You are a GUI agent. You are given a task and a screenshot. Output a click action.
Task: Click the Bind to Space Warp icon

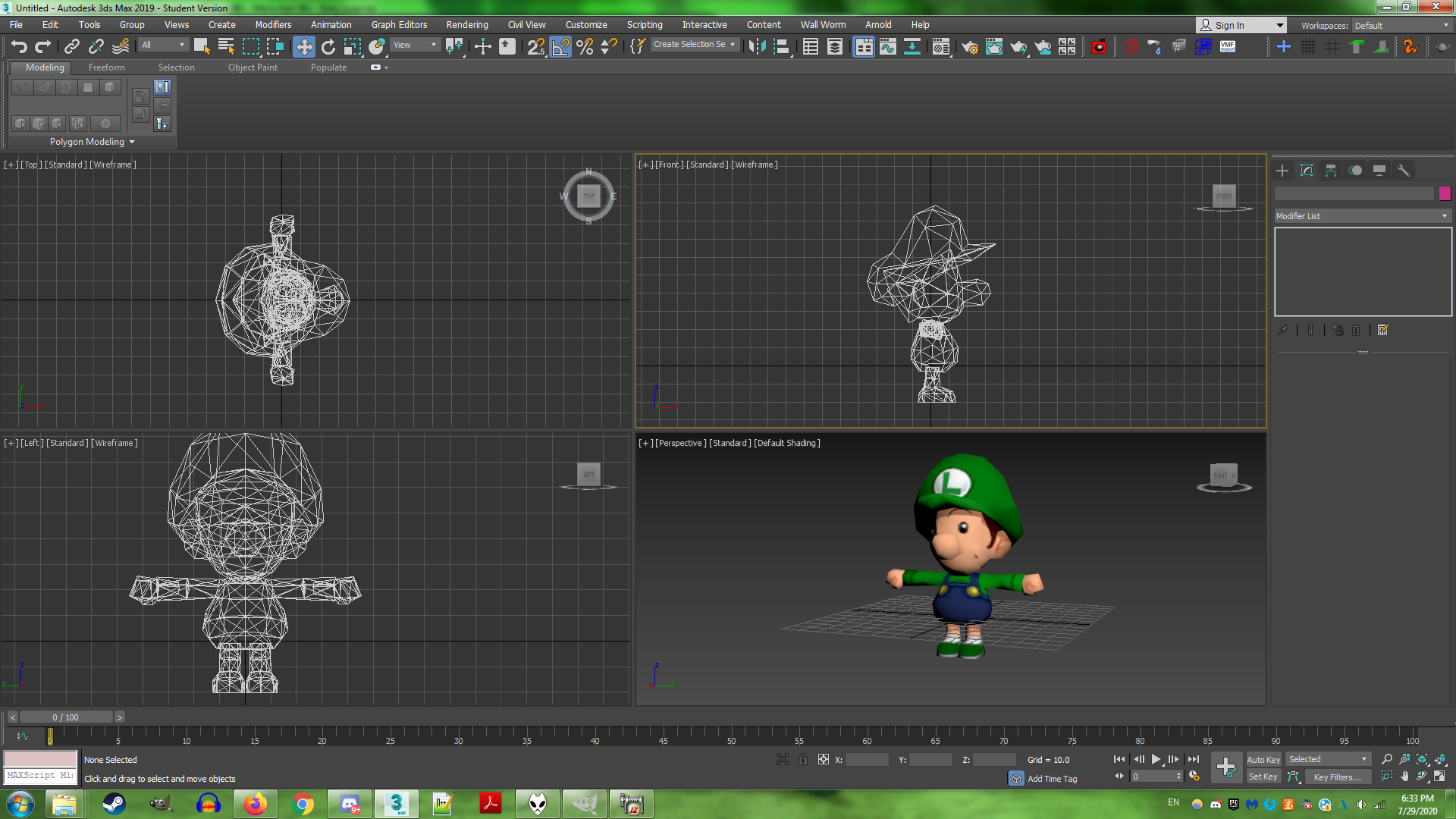click(x=121, y=47)
